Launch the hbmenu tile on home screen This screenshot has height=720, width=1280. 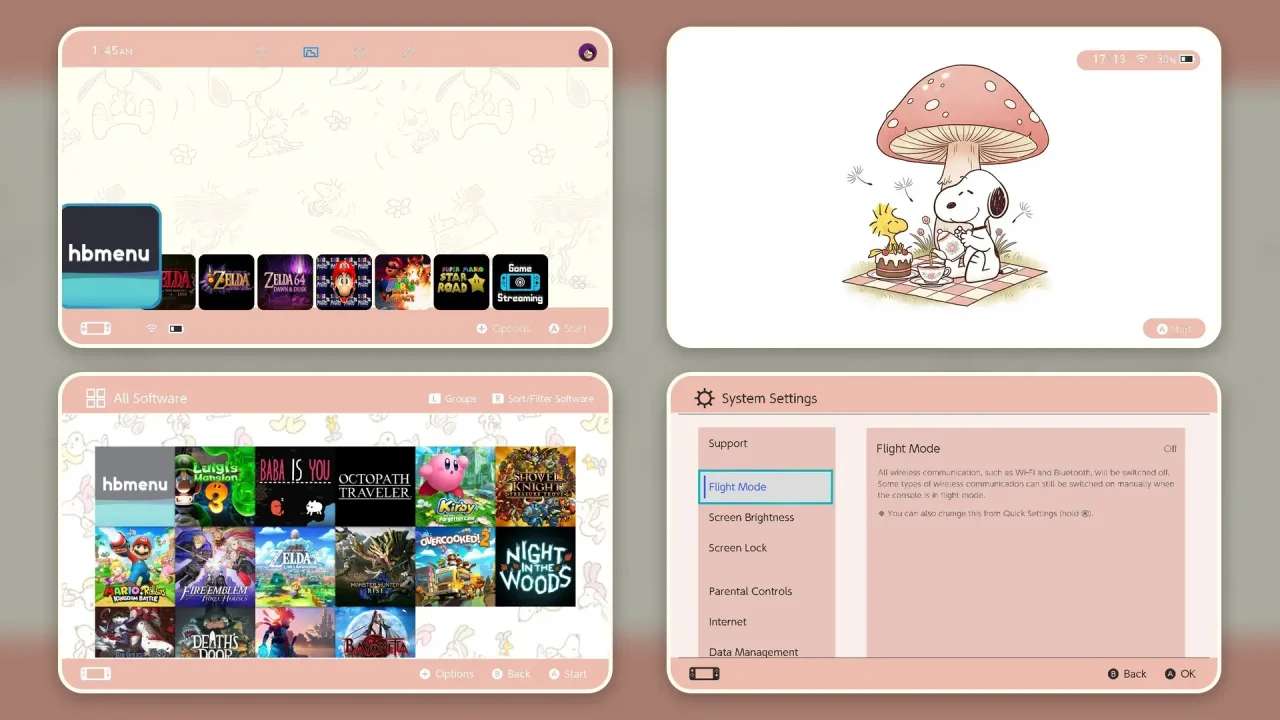click(111, 256)
